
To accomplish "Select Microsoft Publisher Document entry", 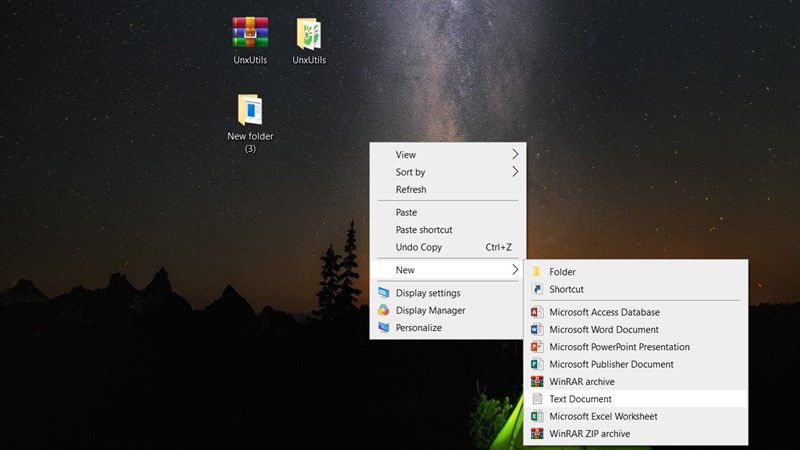I will (x=611, y=364).
